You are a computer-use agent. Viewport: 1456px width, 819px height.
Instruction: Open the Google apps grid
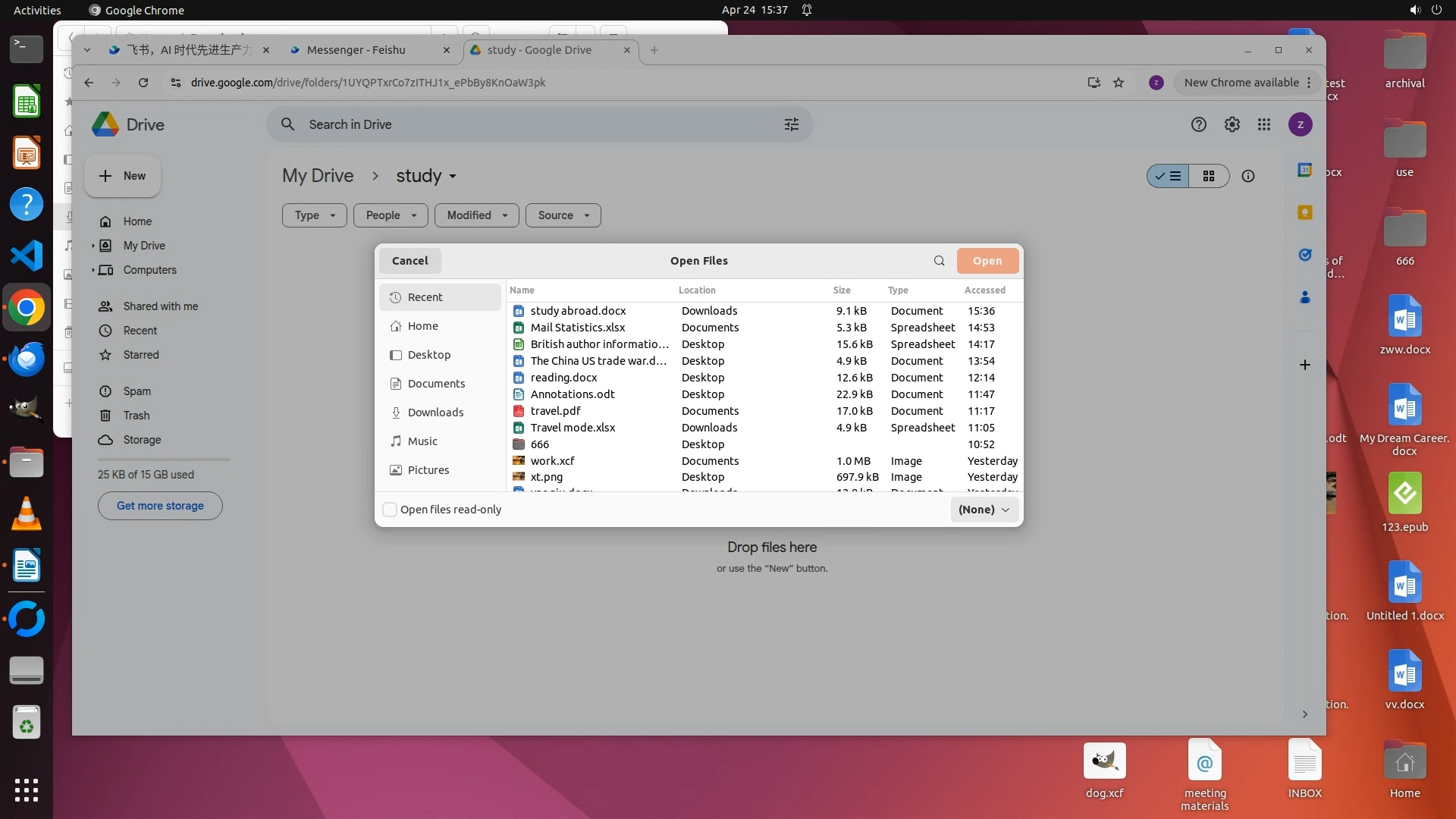[1263, 124]
